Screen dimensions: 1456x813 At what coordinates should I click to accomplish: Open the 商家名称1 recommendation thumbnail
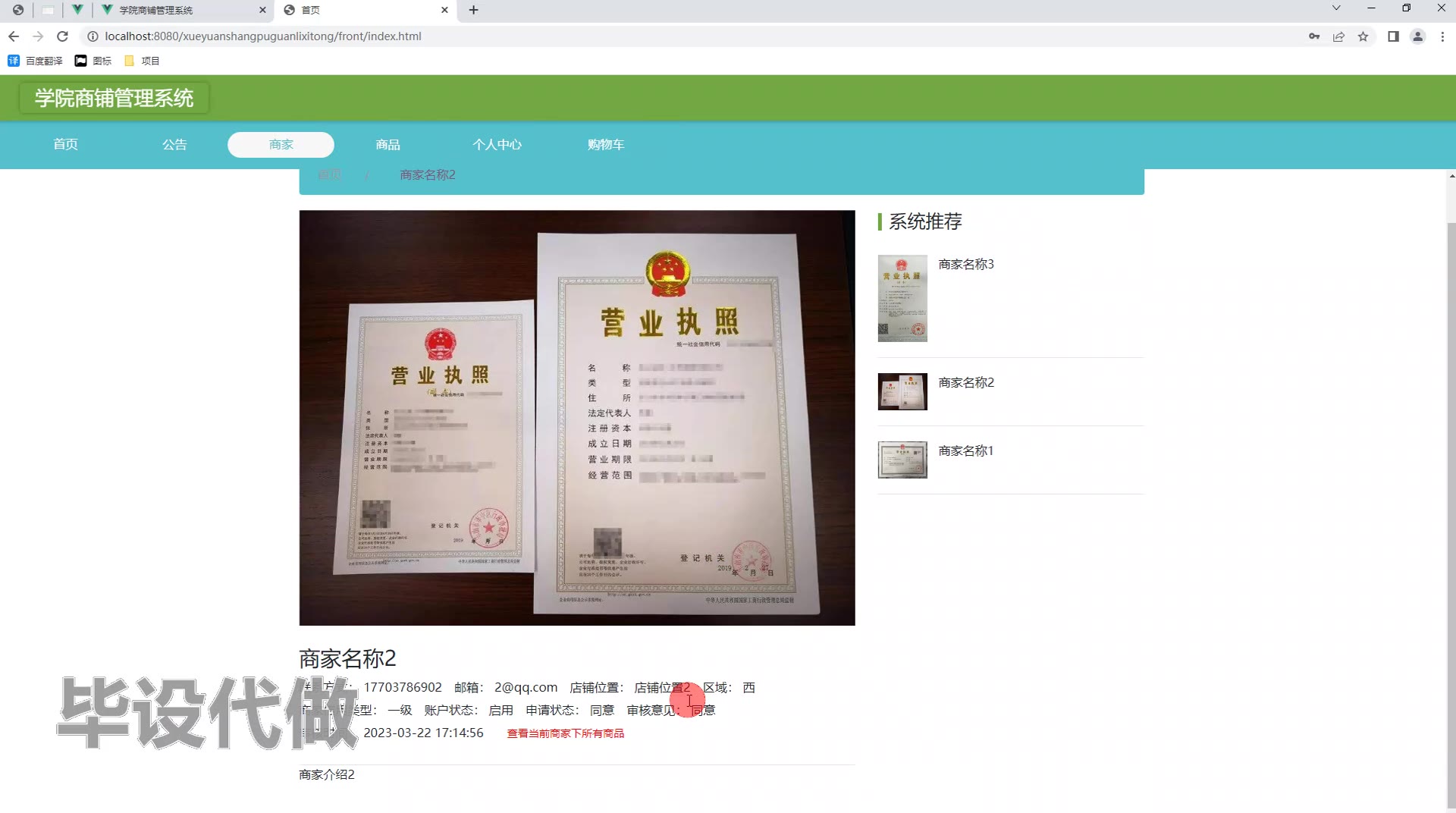[902, 460]
